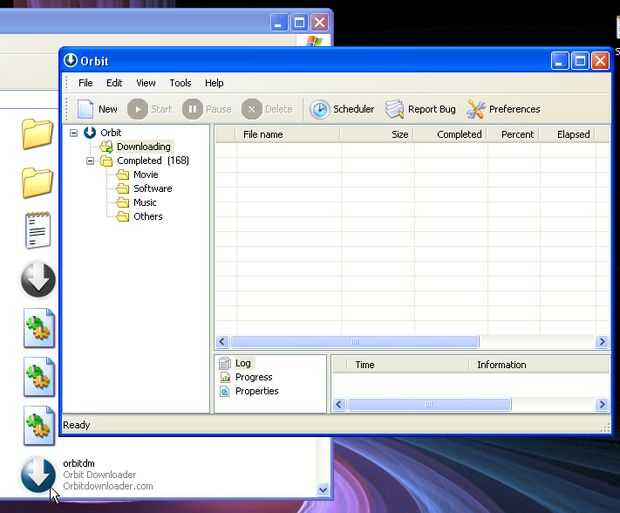
Task: Click the left arrow of download list scrollbar
Action: [222, 341]
